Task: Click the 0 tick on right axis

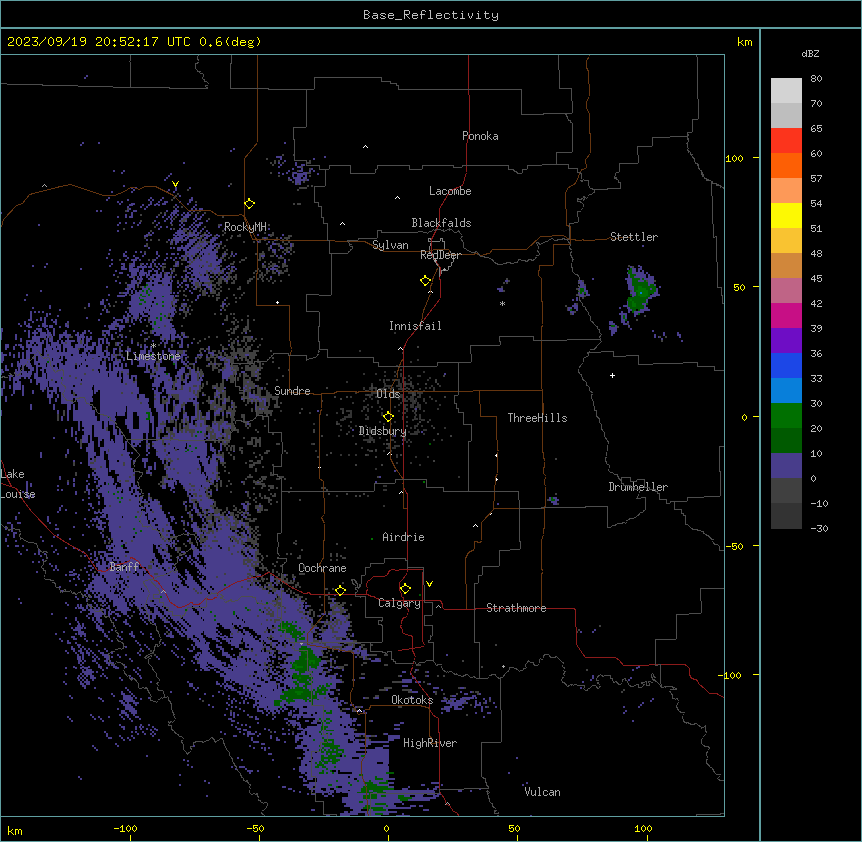Action: pyautogui.click(x=744, y=418)
